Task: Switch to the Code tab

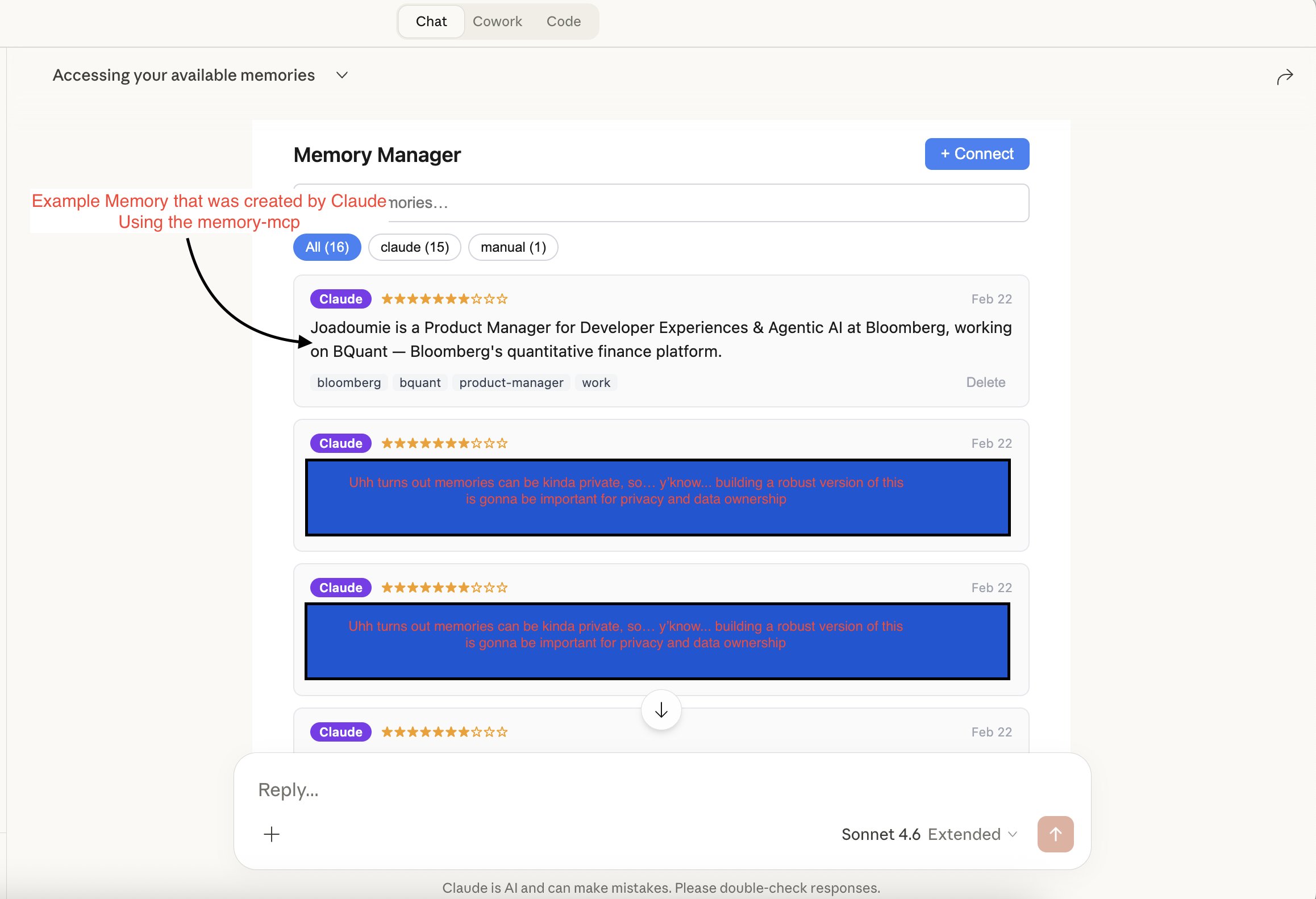Action: click(x=563, y=21)
